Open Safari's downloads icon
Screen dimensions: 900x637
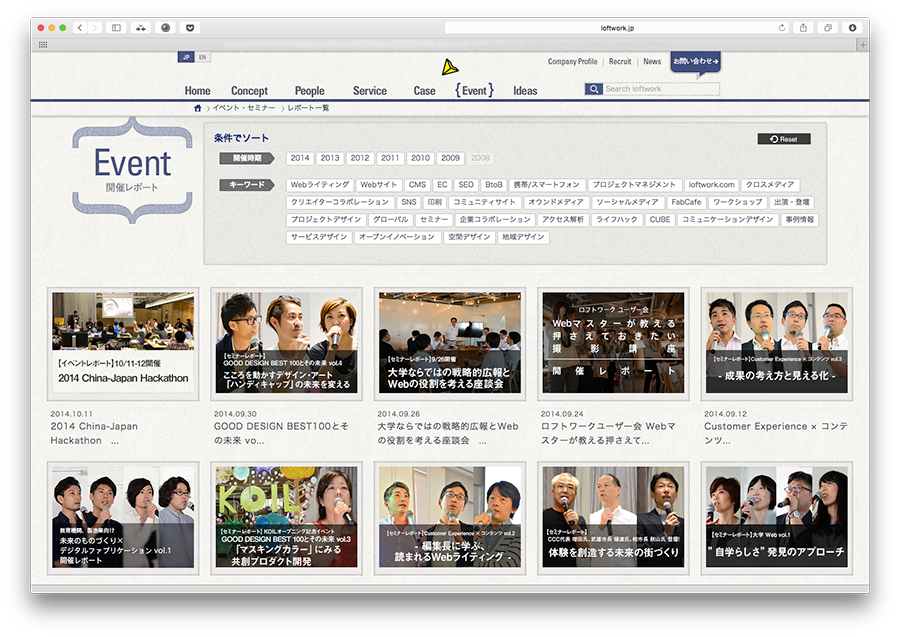pos(853,28)
